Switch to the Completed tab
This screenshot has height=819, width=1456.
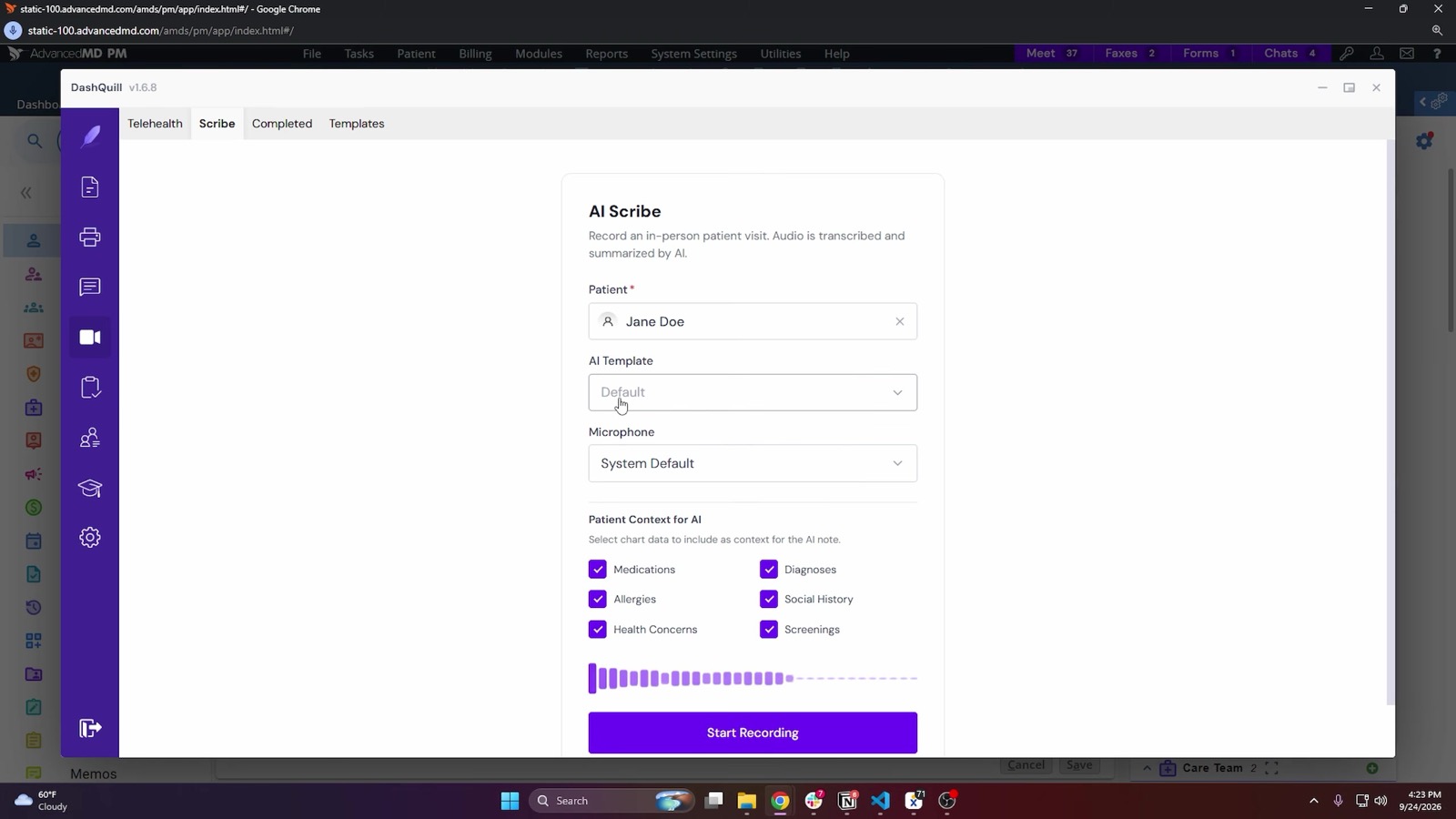(282, 124)
